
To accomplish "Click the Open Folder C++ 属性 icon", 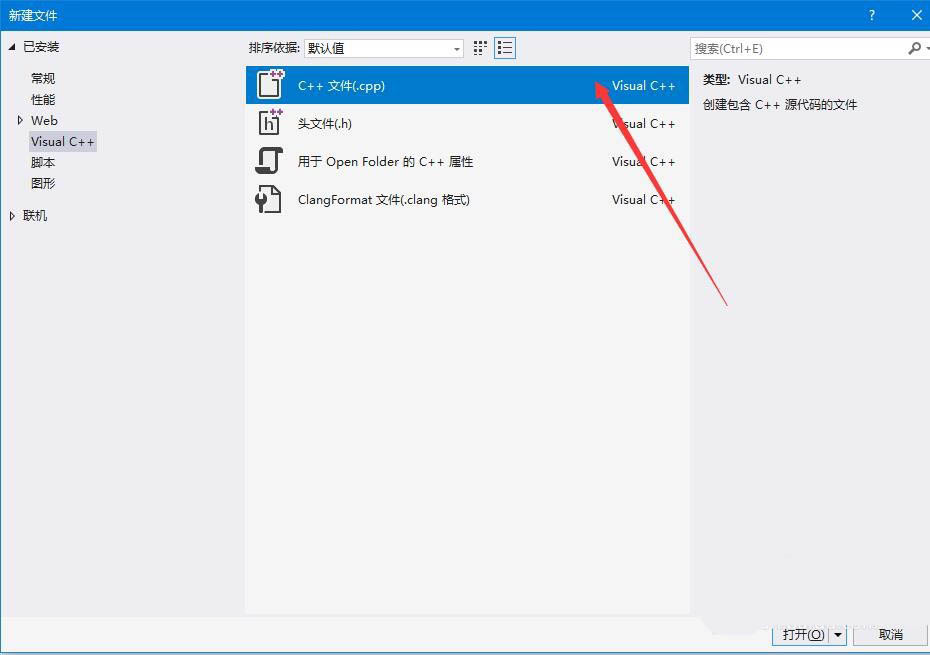I will click(269, 161).
